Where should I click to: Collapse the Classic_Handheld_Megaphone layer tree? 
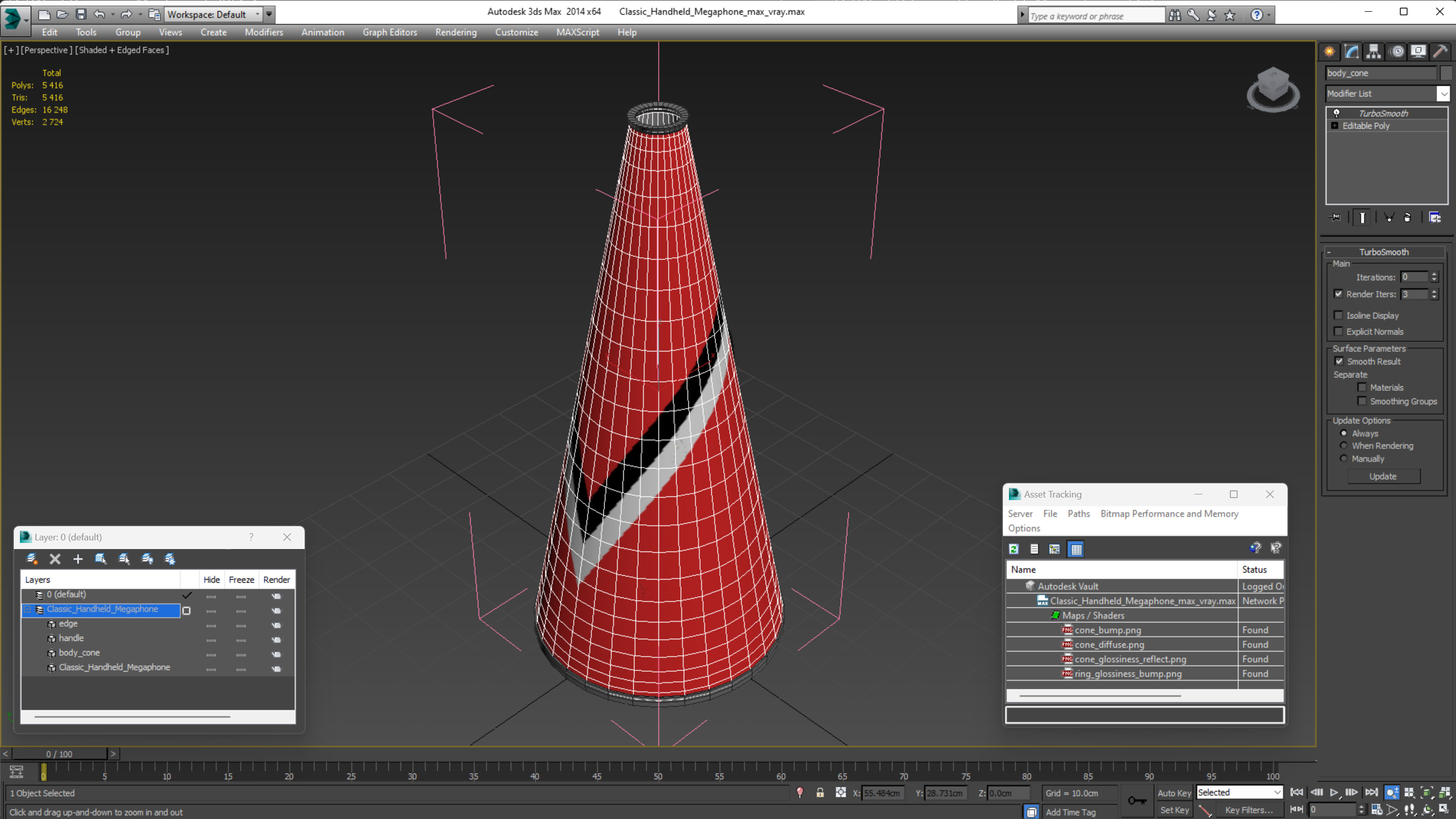[27, 609]
